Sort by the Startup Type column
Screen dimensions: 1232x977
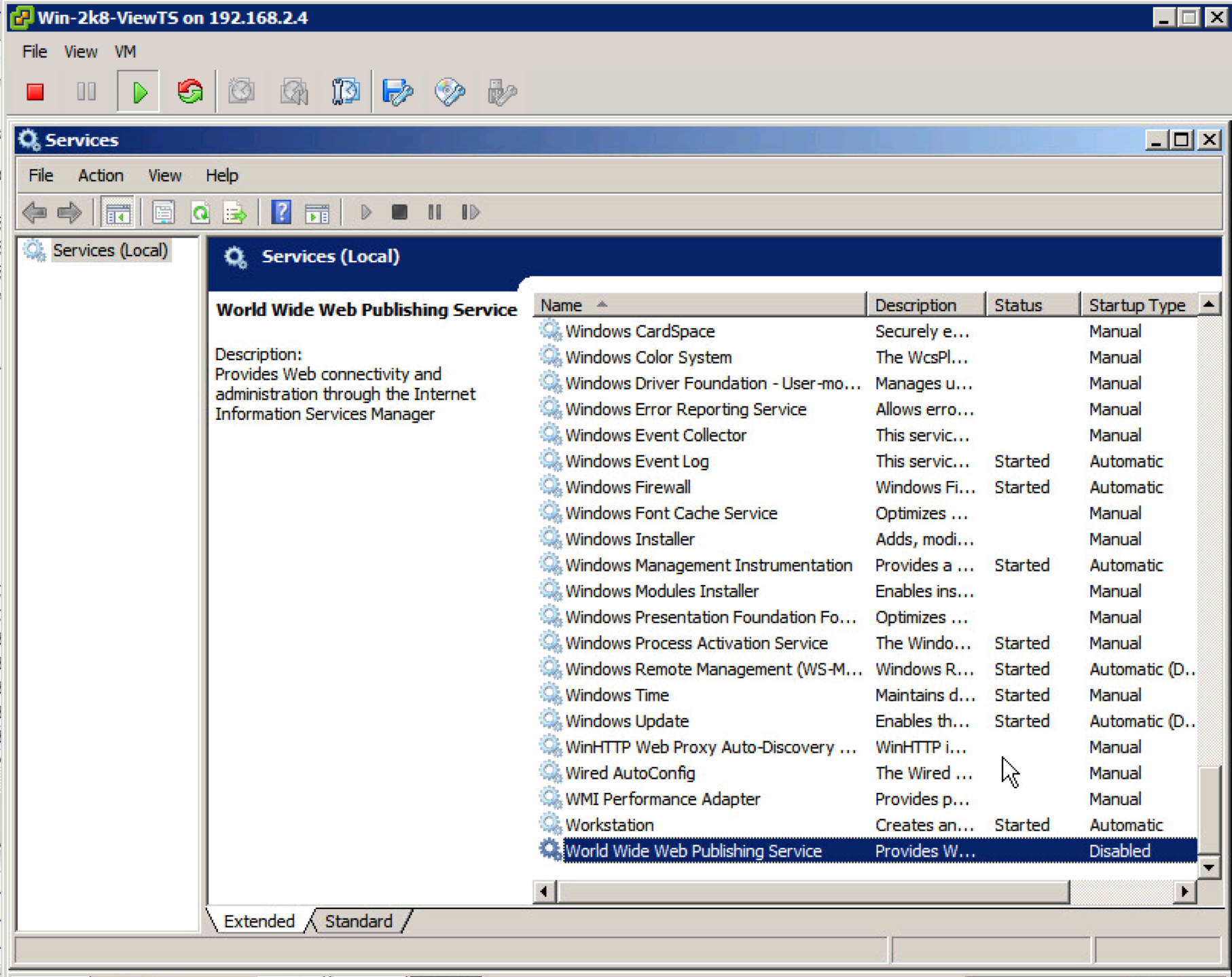[x=1137, y=305]
